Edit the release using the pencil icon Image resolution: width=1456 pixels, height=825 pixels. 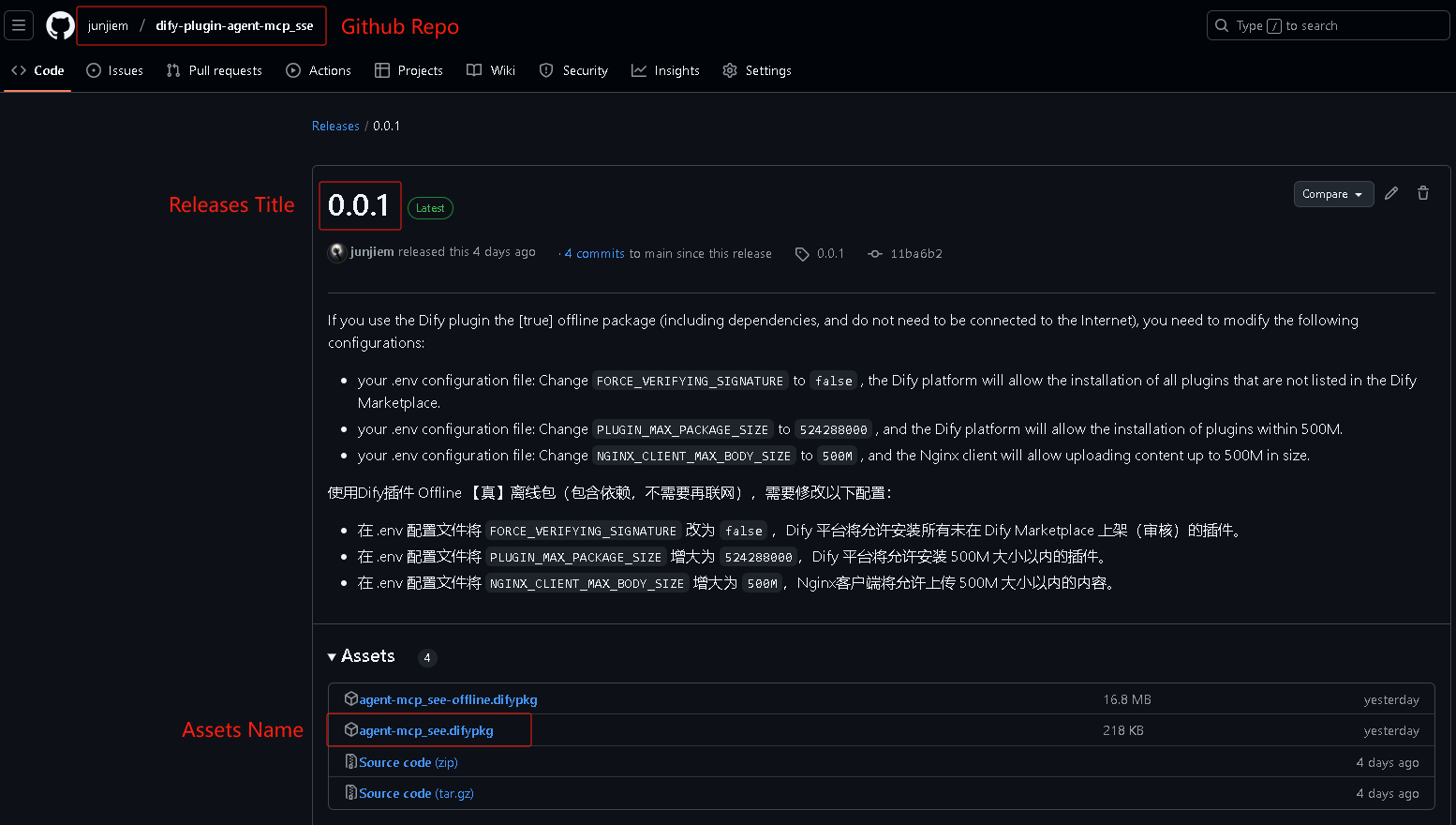tap(1390, 193)
